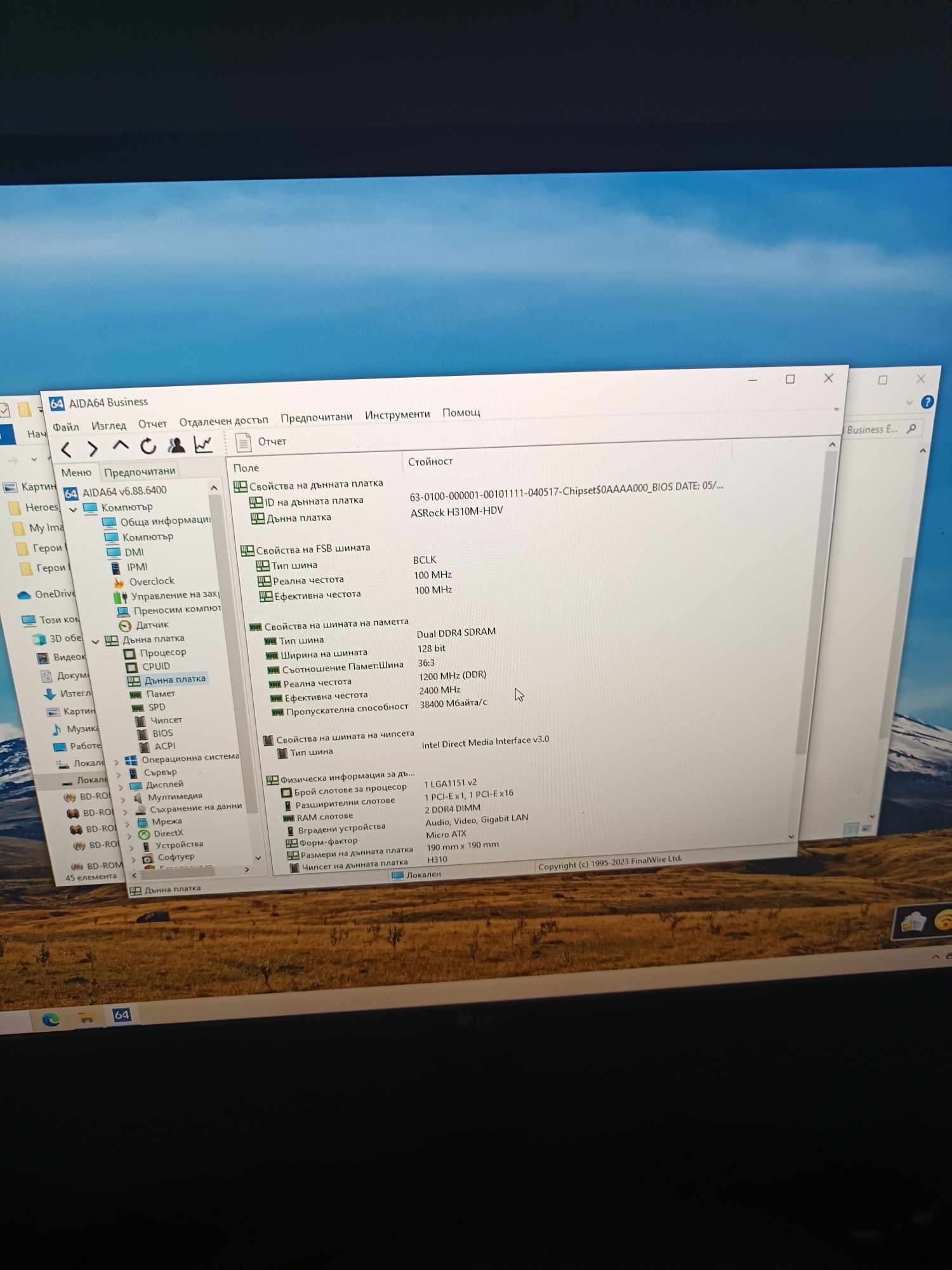Select the Датчик sensor item
Image resolution: width=952 pixels, height=1270 pixels.
point(145,625)
